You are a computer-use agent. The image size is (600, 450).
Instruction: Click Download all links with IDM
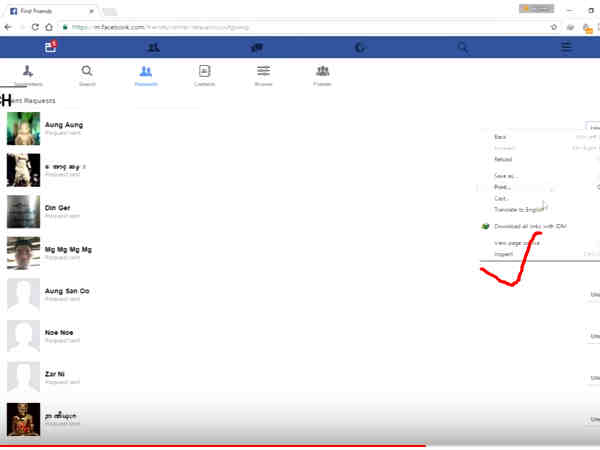(531, 226)
